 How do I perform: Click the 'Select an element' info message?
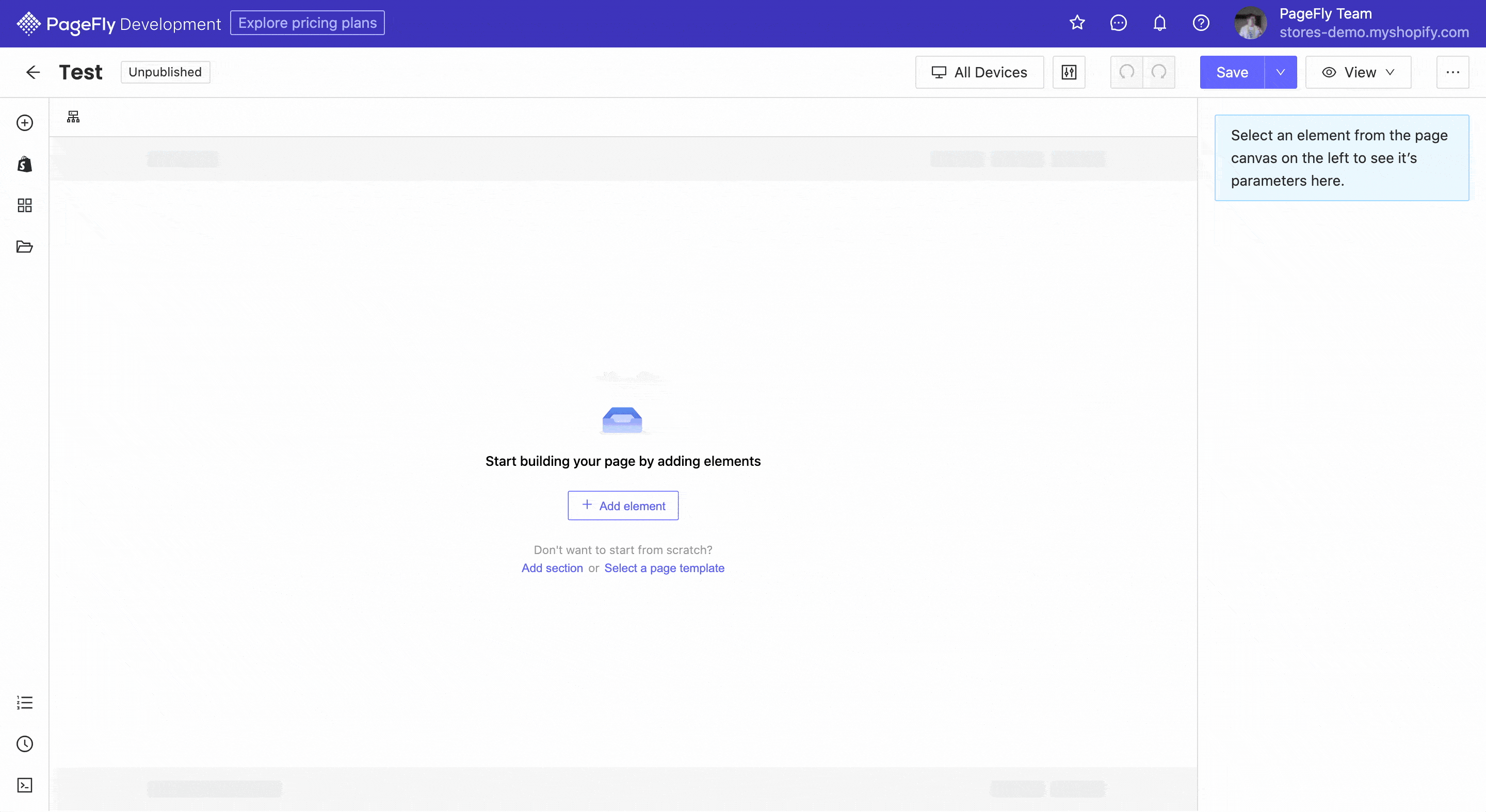1342,158
